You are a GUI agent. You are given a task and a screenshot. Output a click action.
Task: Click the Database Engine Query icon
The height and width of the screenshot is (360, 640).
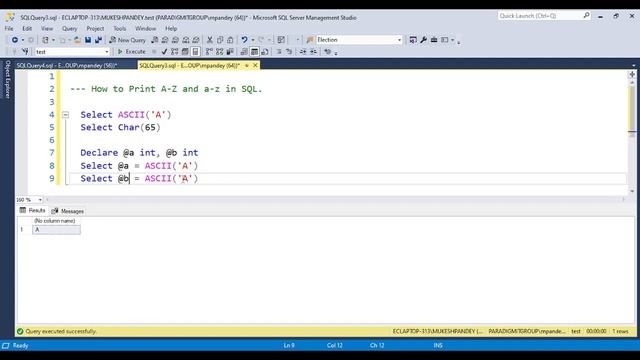pos(155,40)
